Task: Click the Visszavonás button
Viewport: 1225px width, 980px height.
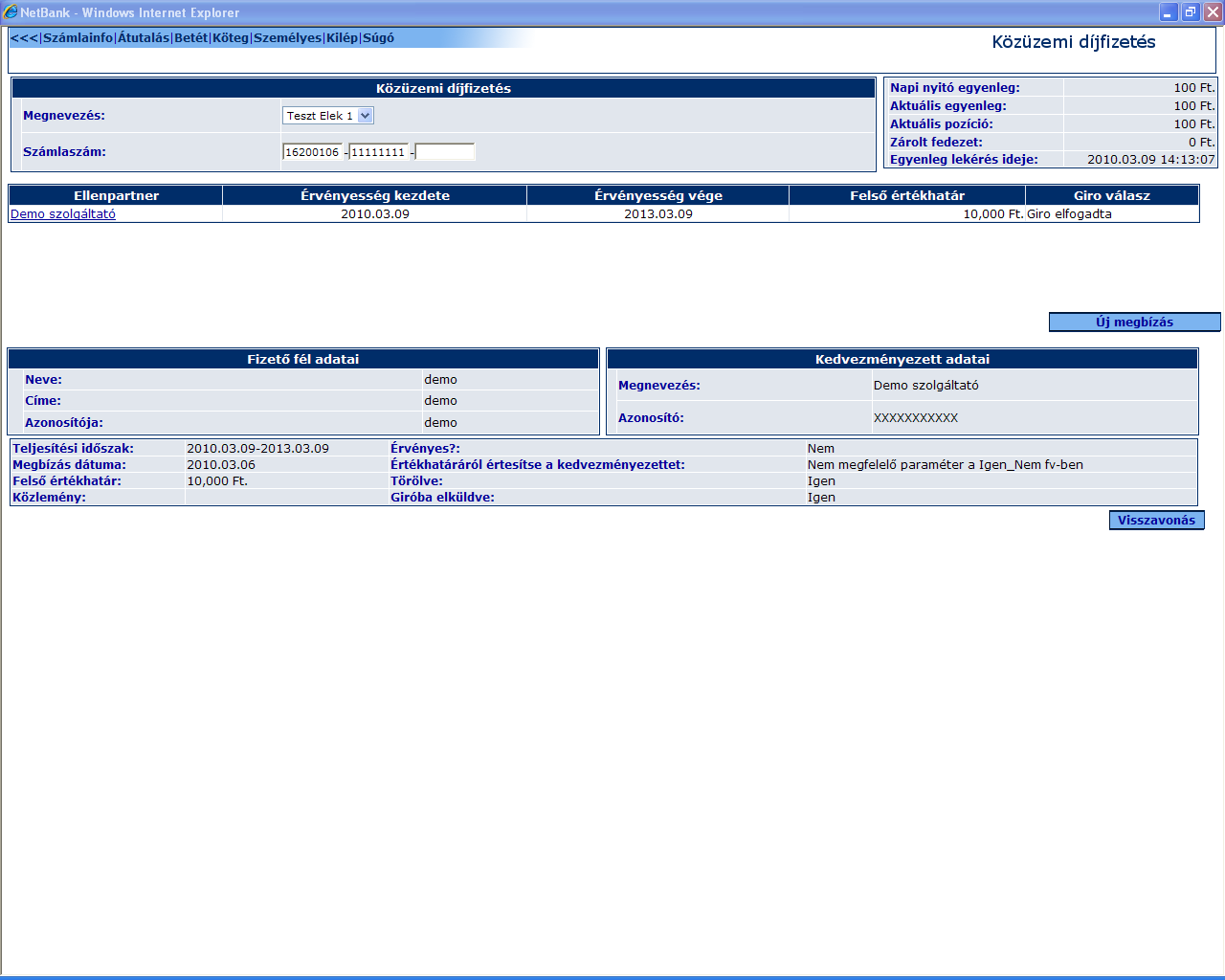Action: (1156, 520)
